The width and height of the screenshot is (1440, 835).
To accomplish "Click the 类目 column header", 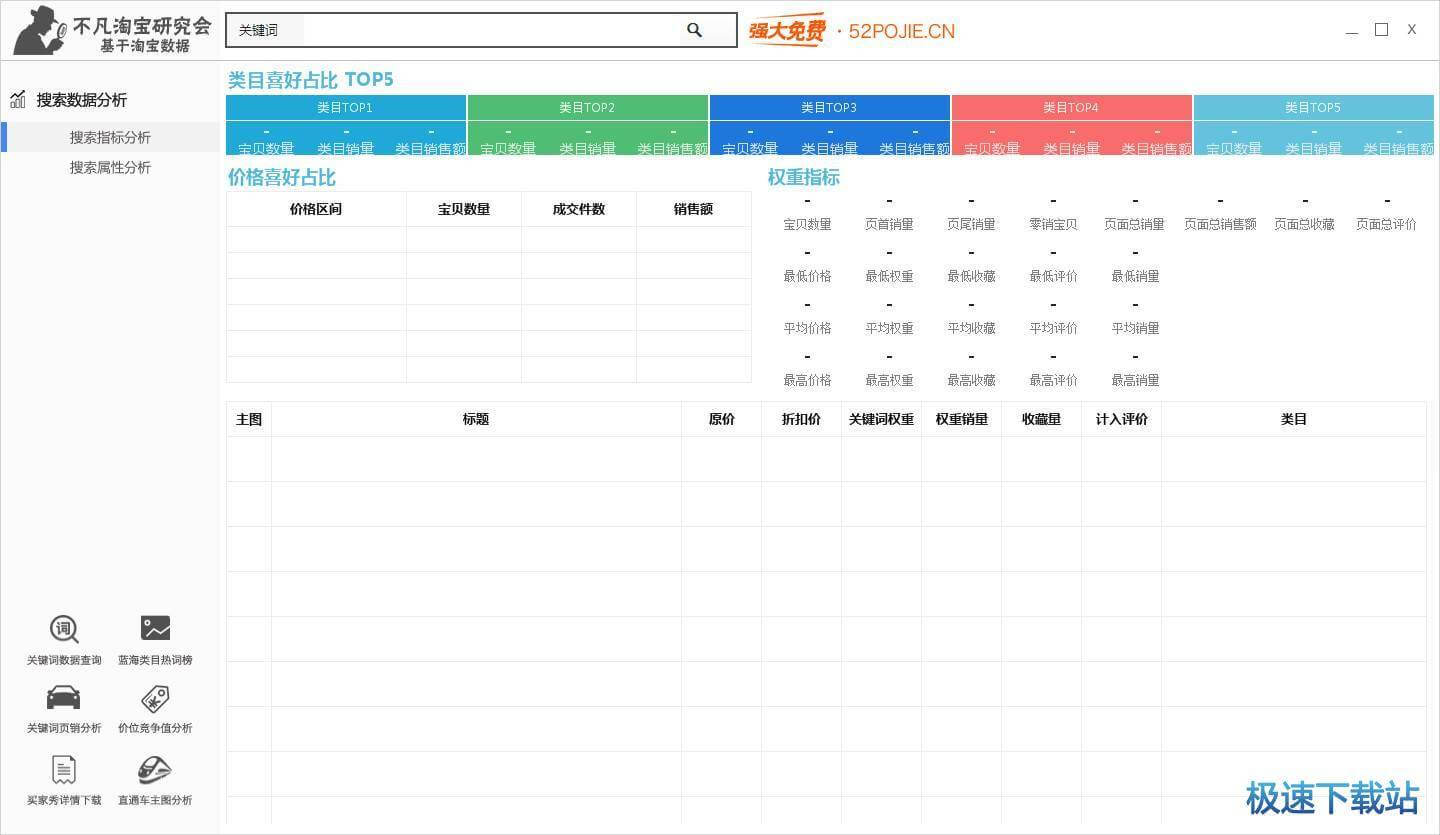I will tap(1294, 419).
